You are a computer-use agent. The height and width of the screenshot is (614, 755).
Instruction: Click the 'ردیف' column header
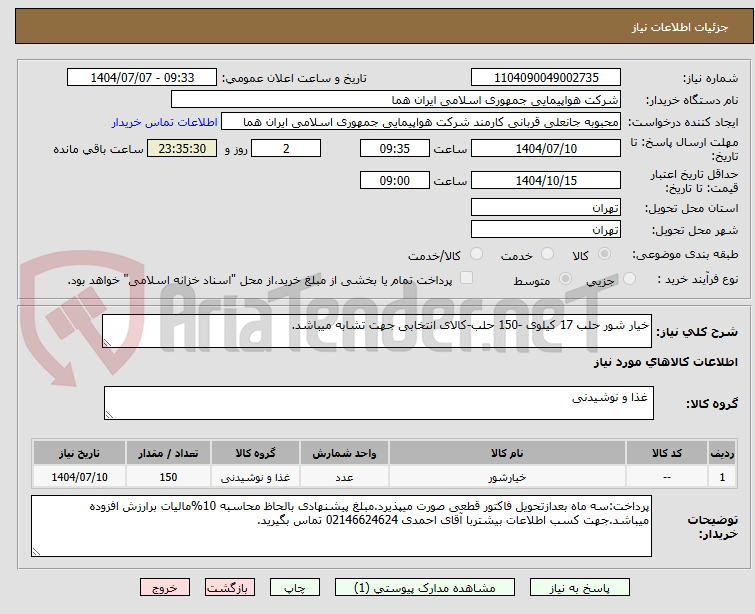[x=722, y=453]
